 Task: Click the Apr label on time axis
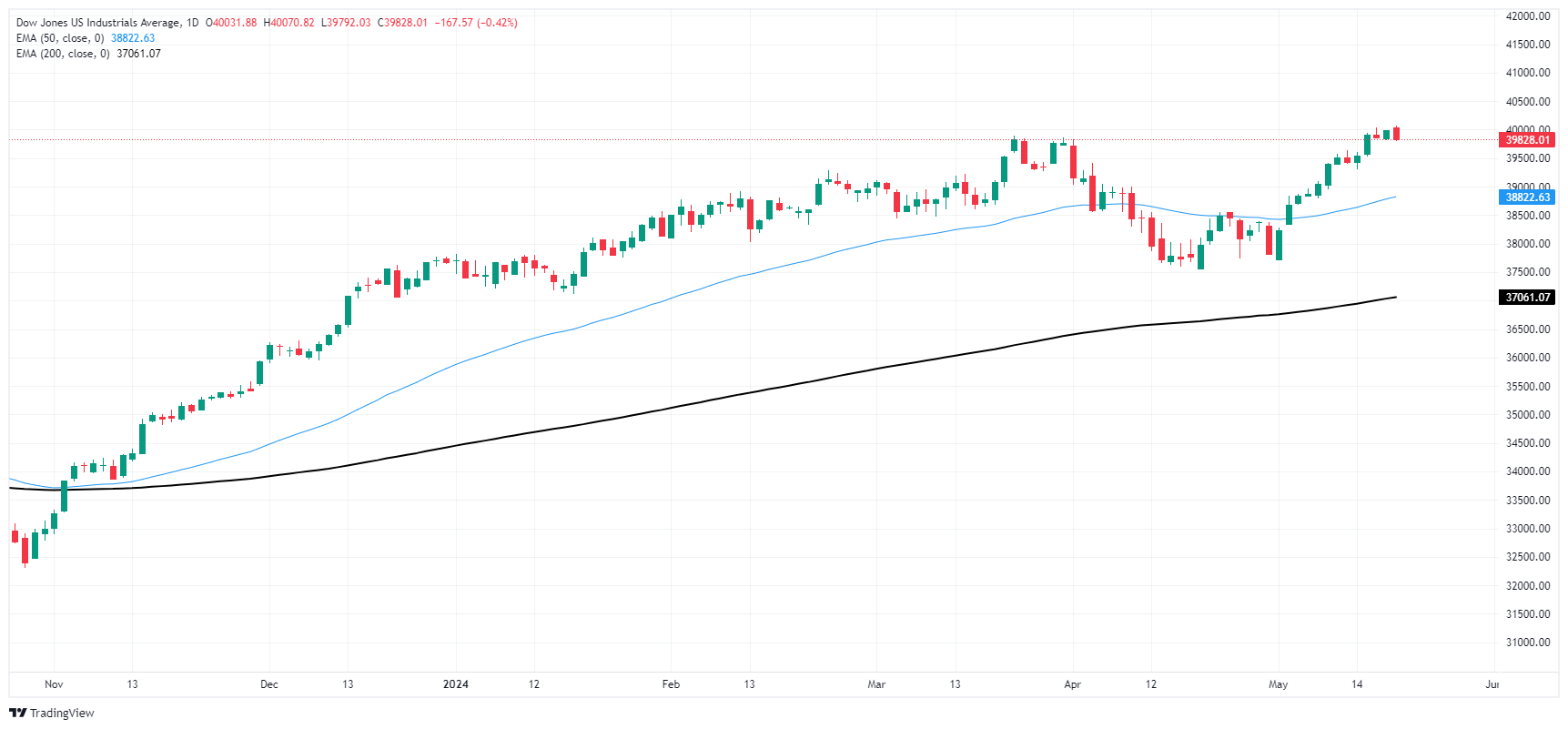coord(1073,684)
